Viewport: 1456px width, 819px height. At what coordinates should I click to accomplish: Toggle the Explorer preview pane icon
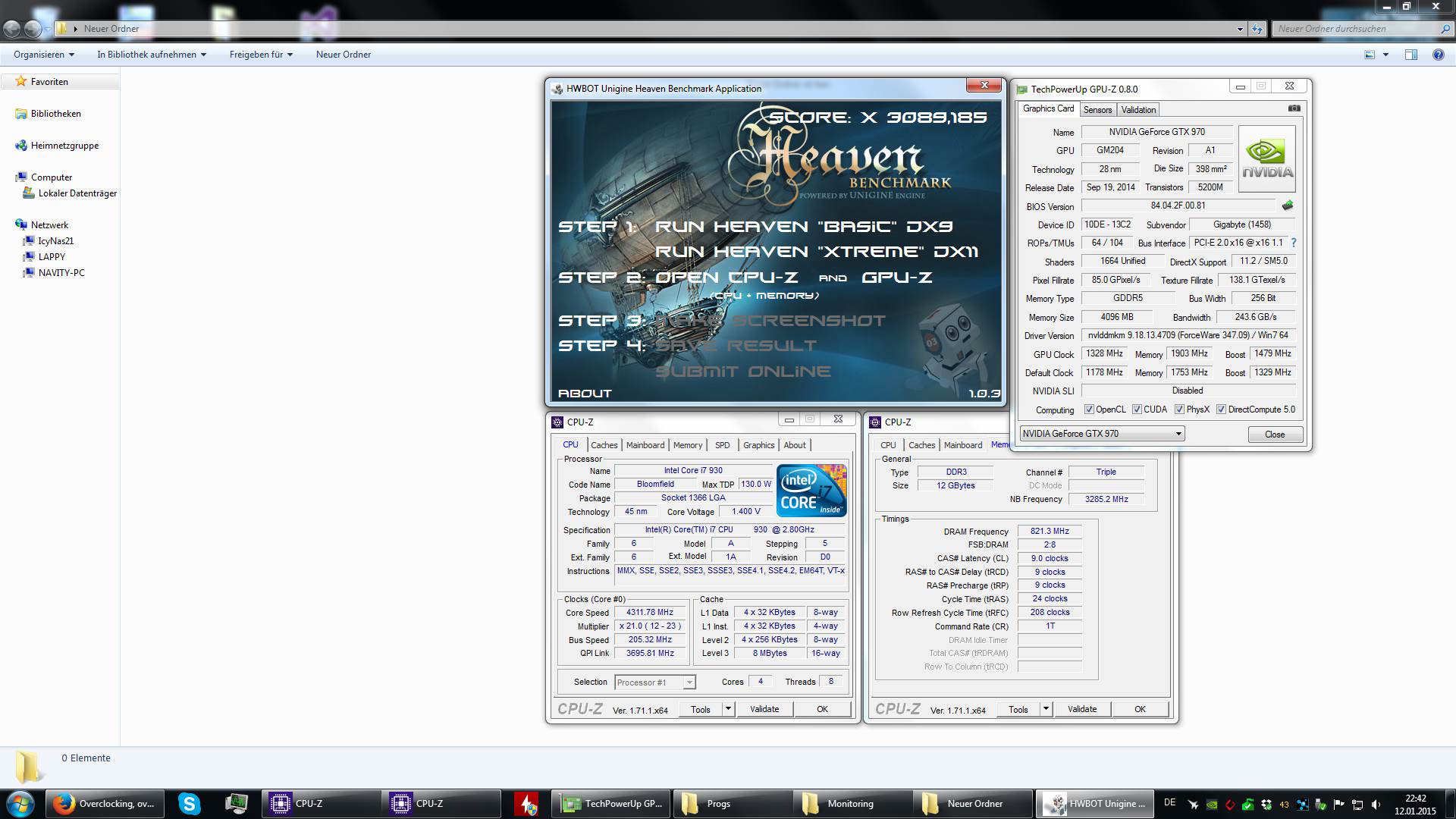[1410, 55]
